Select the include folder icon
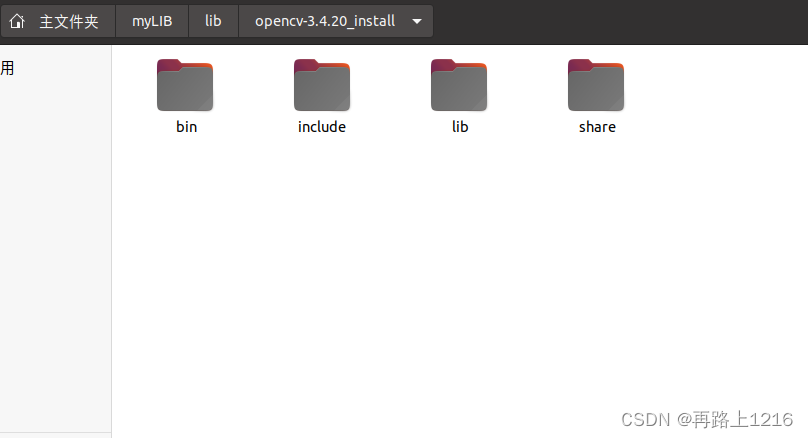Screen dimensions: 808x438 (322, 85)
